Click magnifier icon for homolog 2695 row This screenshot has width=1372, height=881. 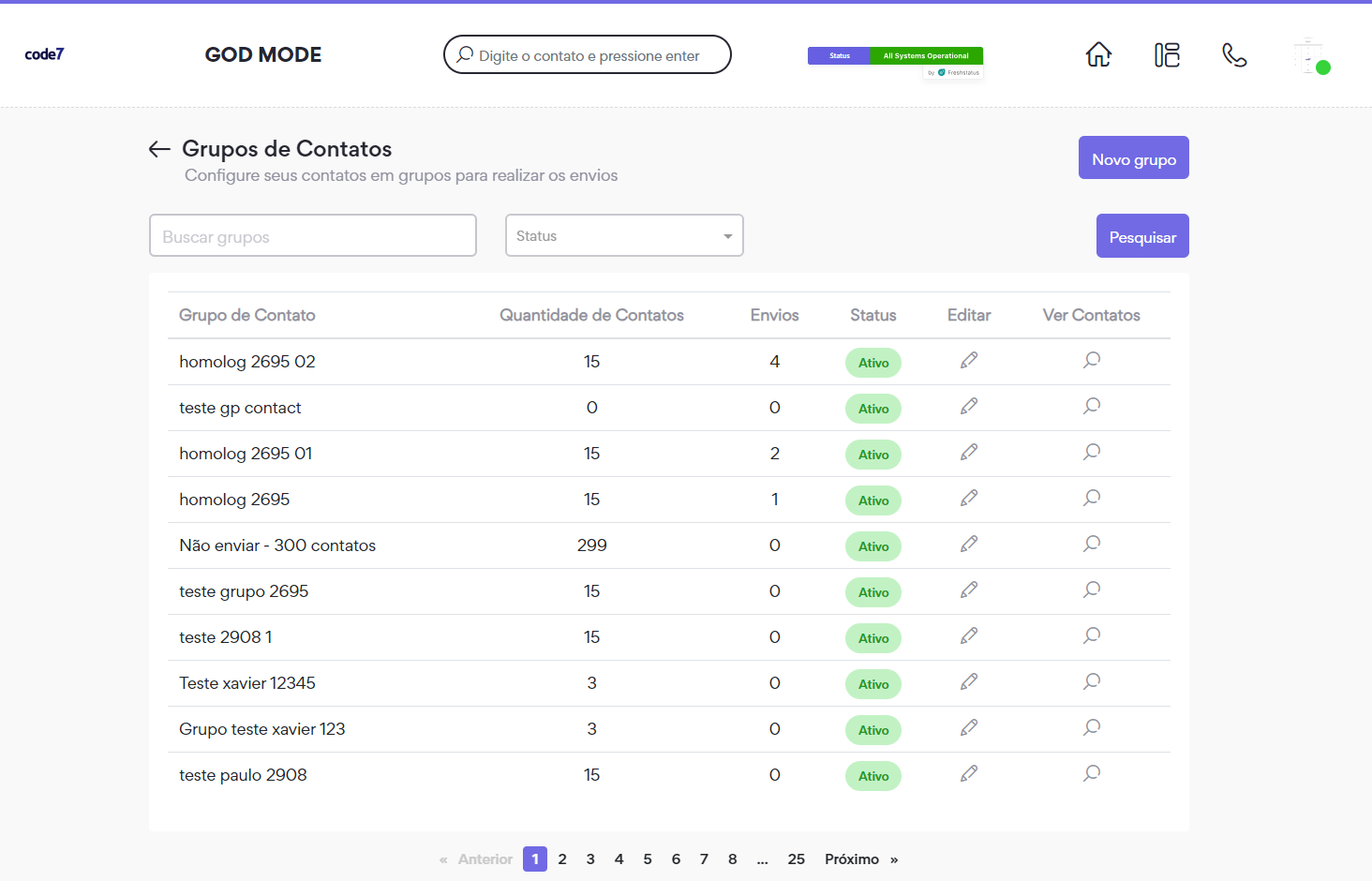pos(1092,499)
